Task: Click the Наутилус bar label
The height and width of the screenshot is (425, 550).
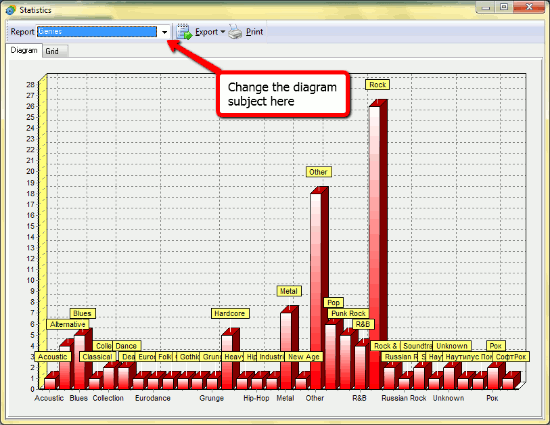Action: click(x=469, y=357)
